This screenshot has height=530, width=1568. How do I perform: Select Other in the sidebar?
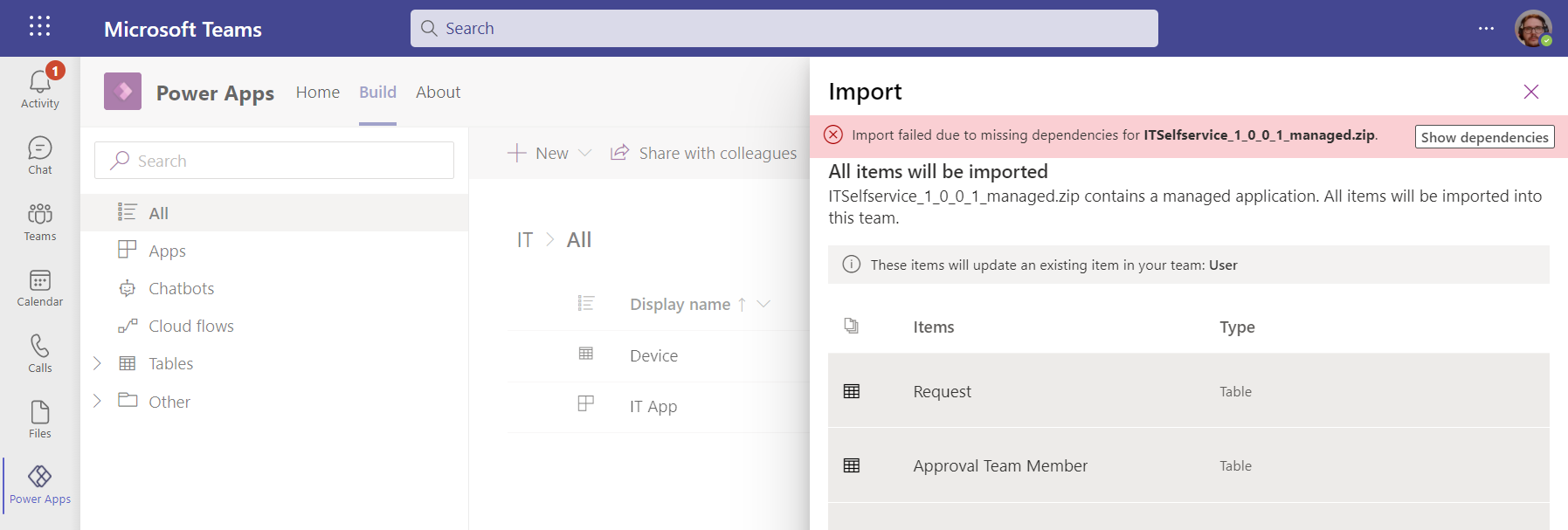274,402
